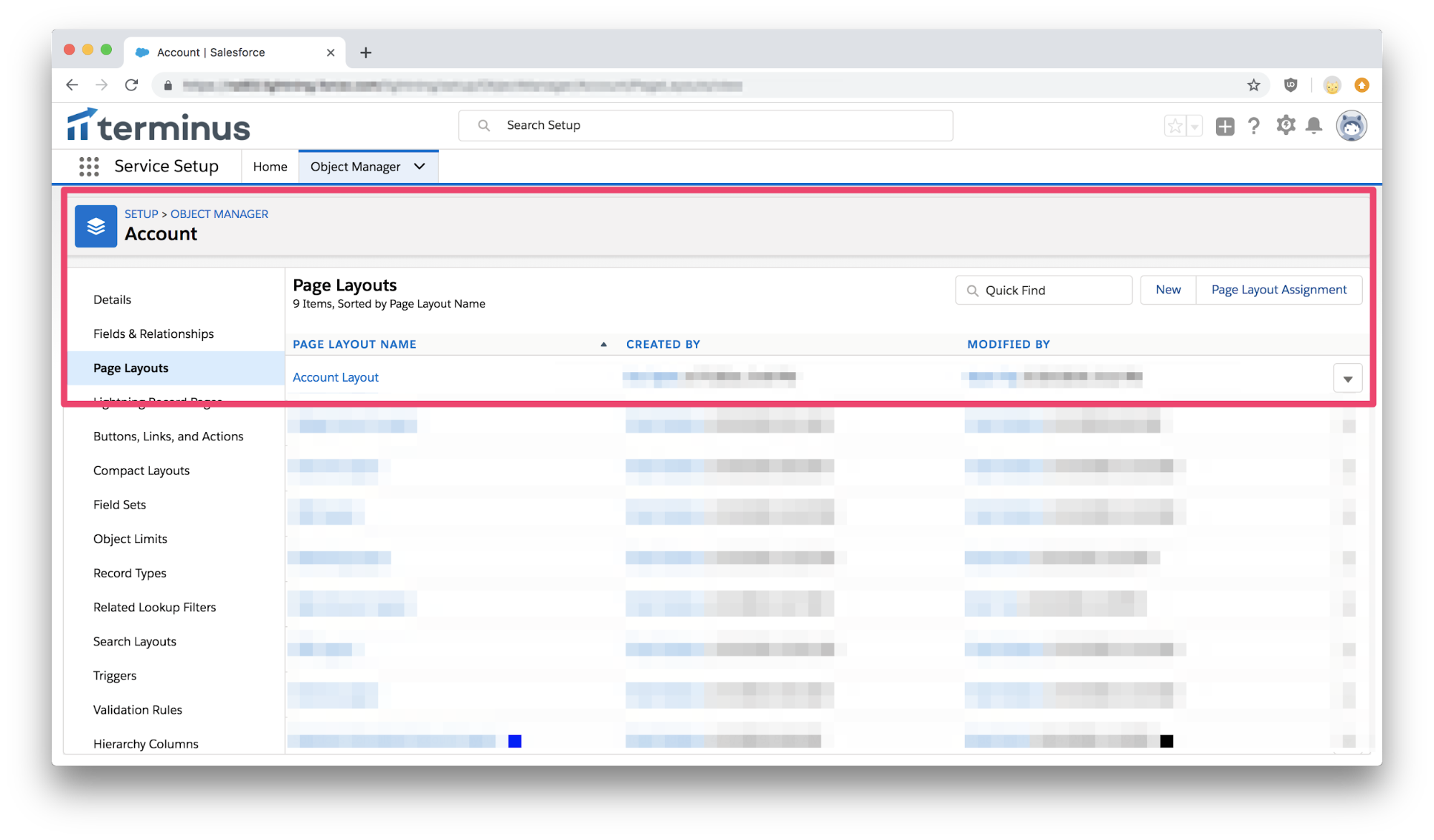Click the New button
1434x840 pixels.
1168,290
